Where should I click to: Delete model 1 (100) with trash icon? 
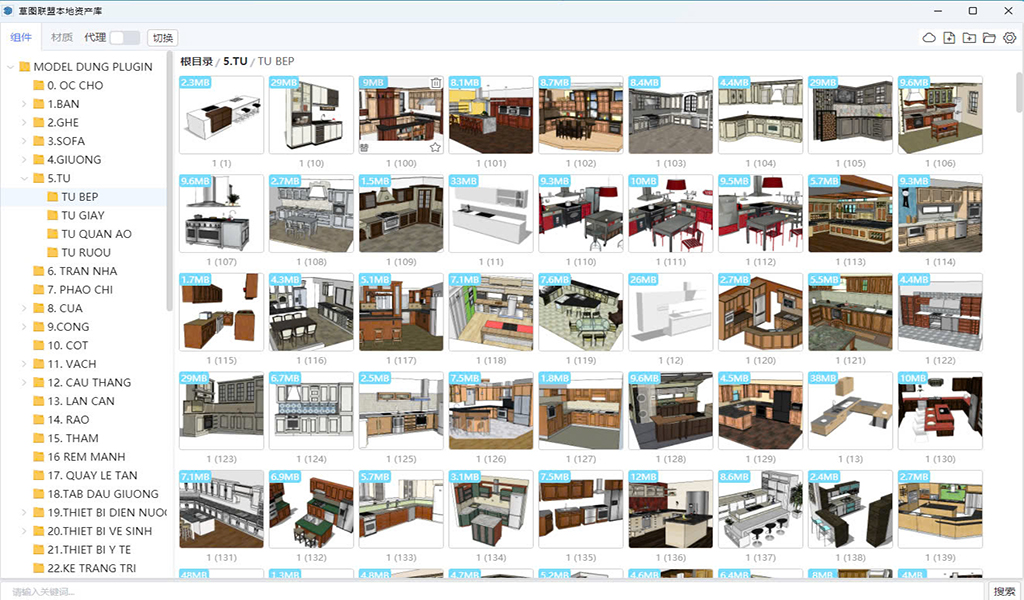click(436, 83)
